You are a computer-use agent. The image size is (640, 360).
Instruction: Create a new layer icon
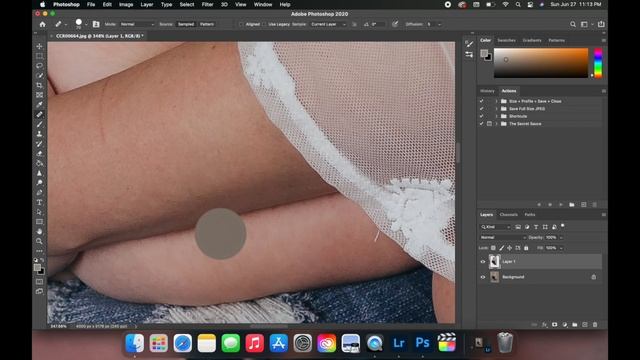point(585,325)
